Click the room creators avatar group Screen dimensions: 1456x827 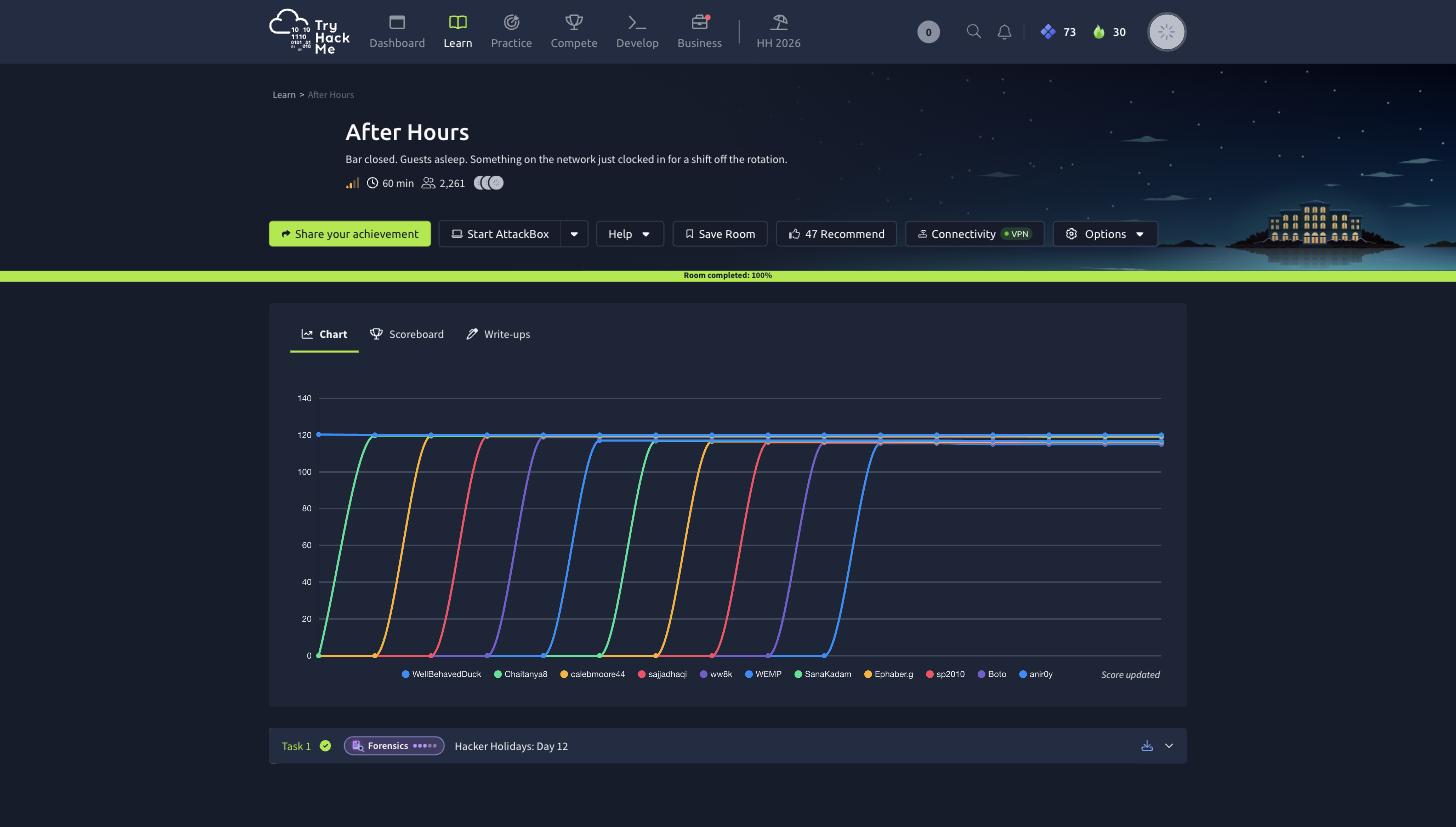point(488,183)
